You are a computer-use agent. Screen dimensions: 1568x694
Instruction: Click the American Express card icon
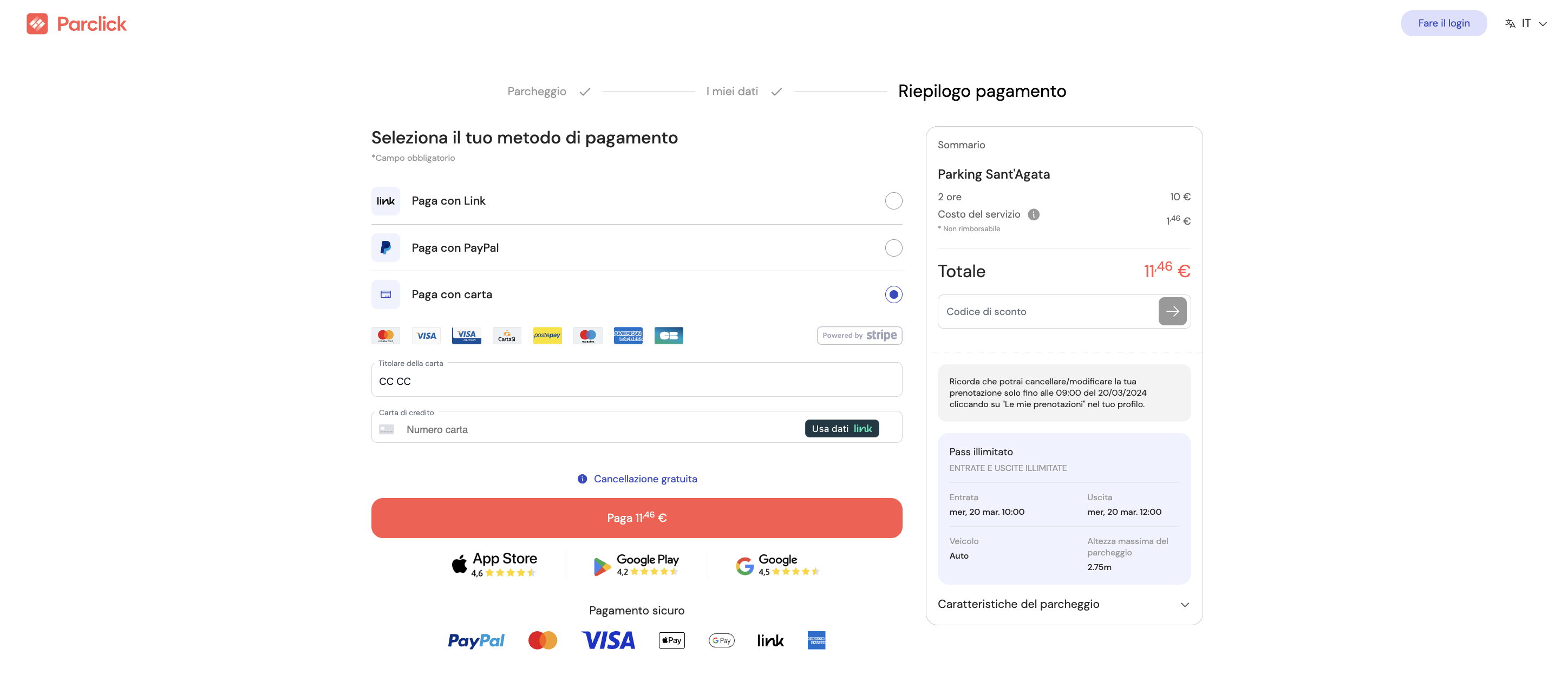coord(628,336)
